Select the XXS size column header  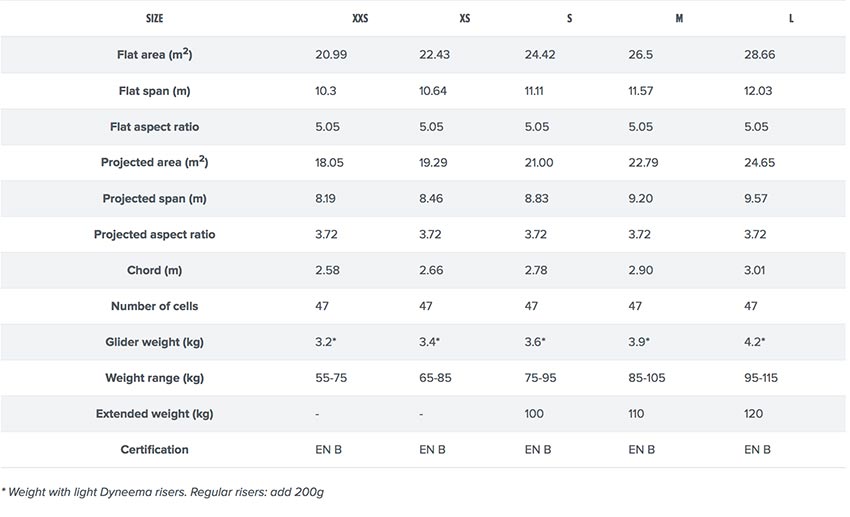[360, 18]
